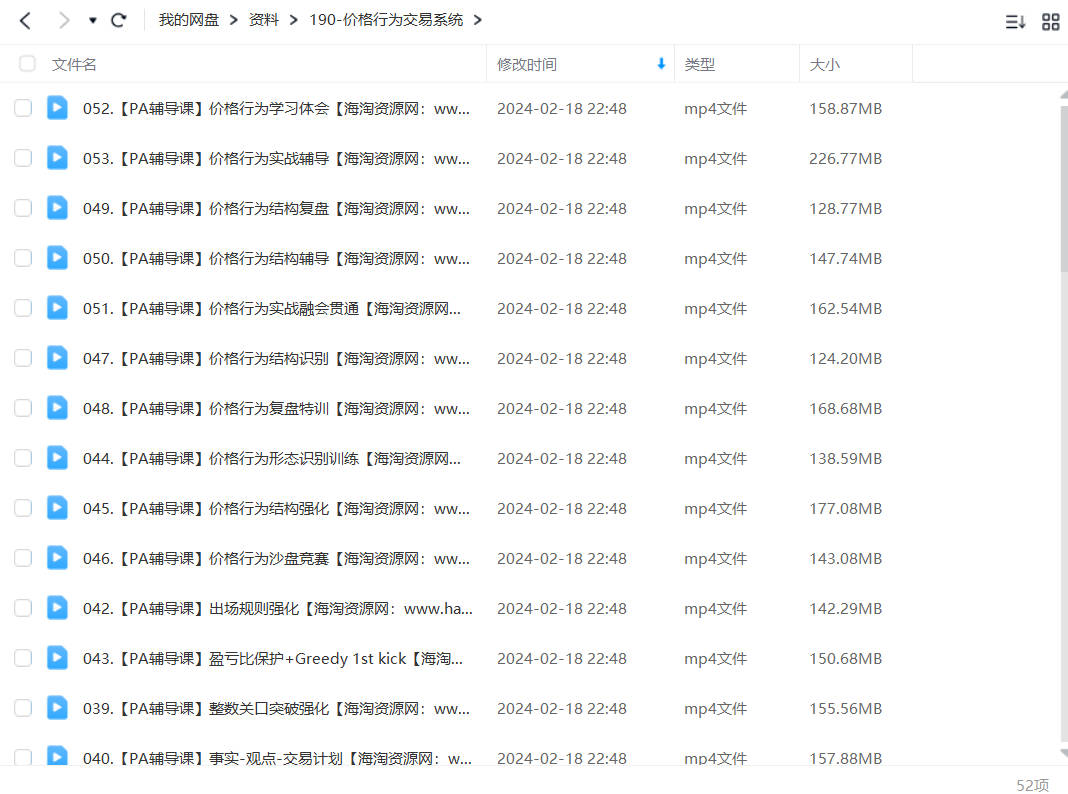Check the box for file 044
The image size is (1068, 794).
coord(23,458)
